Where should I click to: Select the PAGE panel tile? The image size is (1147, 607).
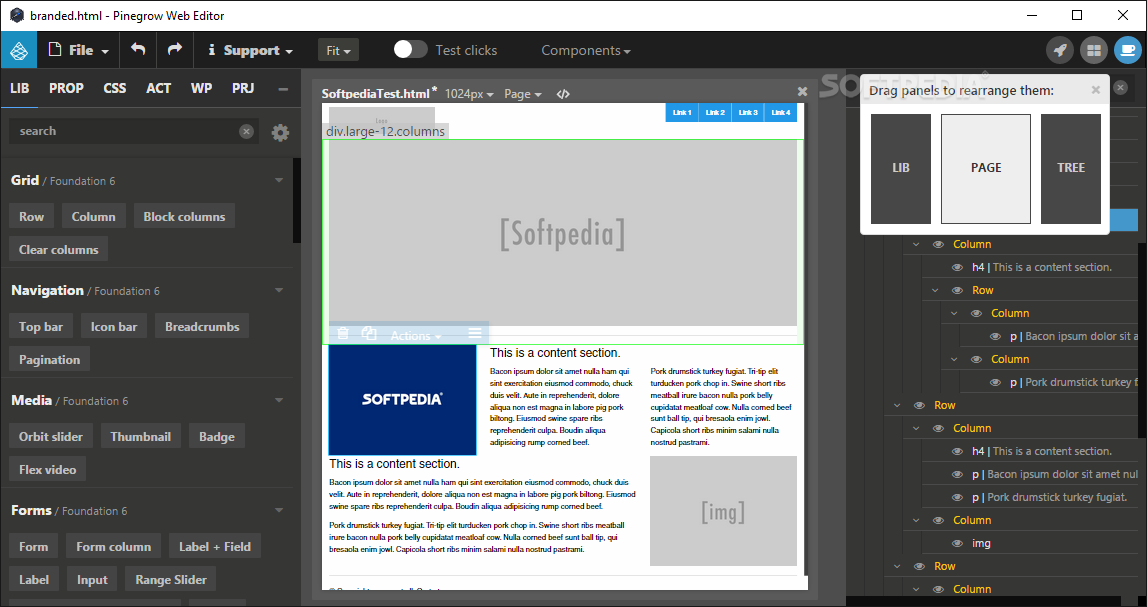(985, 168)
